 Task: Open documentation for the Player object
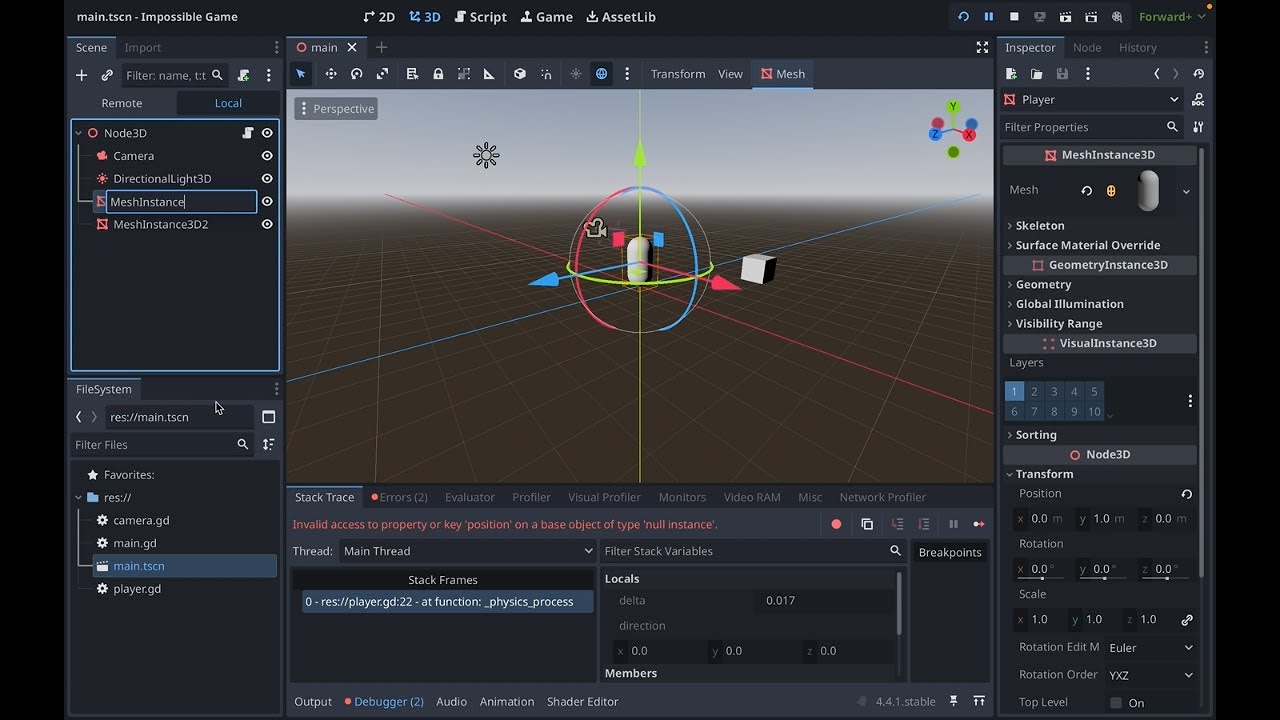[1198, 100]
